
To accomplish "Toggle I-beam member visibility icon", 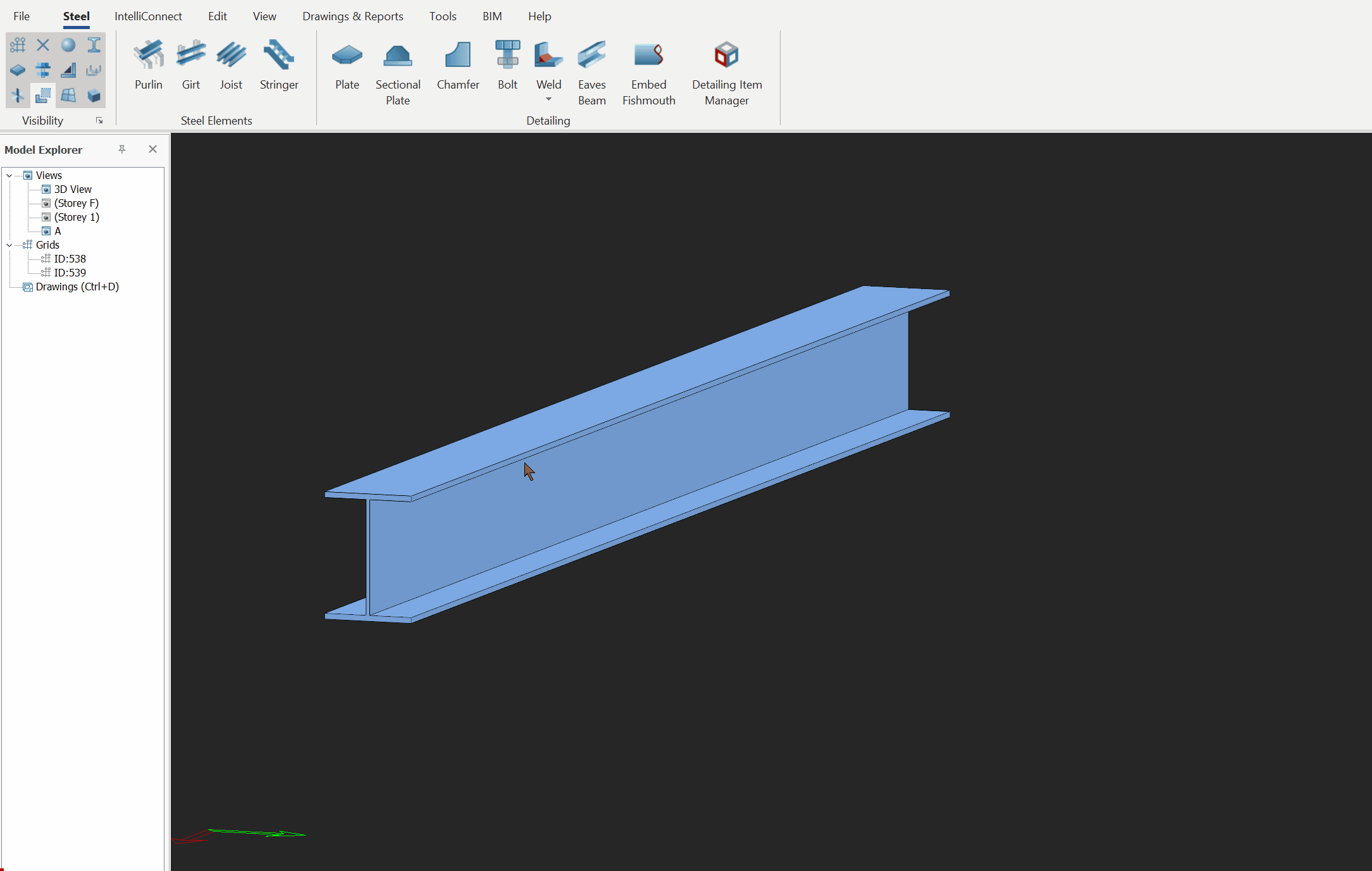I will tap(94, 45).
